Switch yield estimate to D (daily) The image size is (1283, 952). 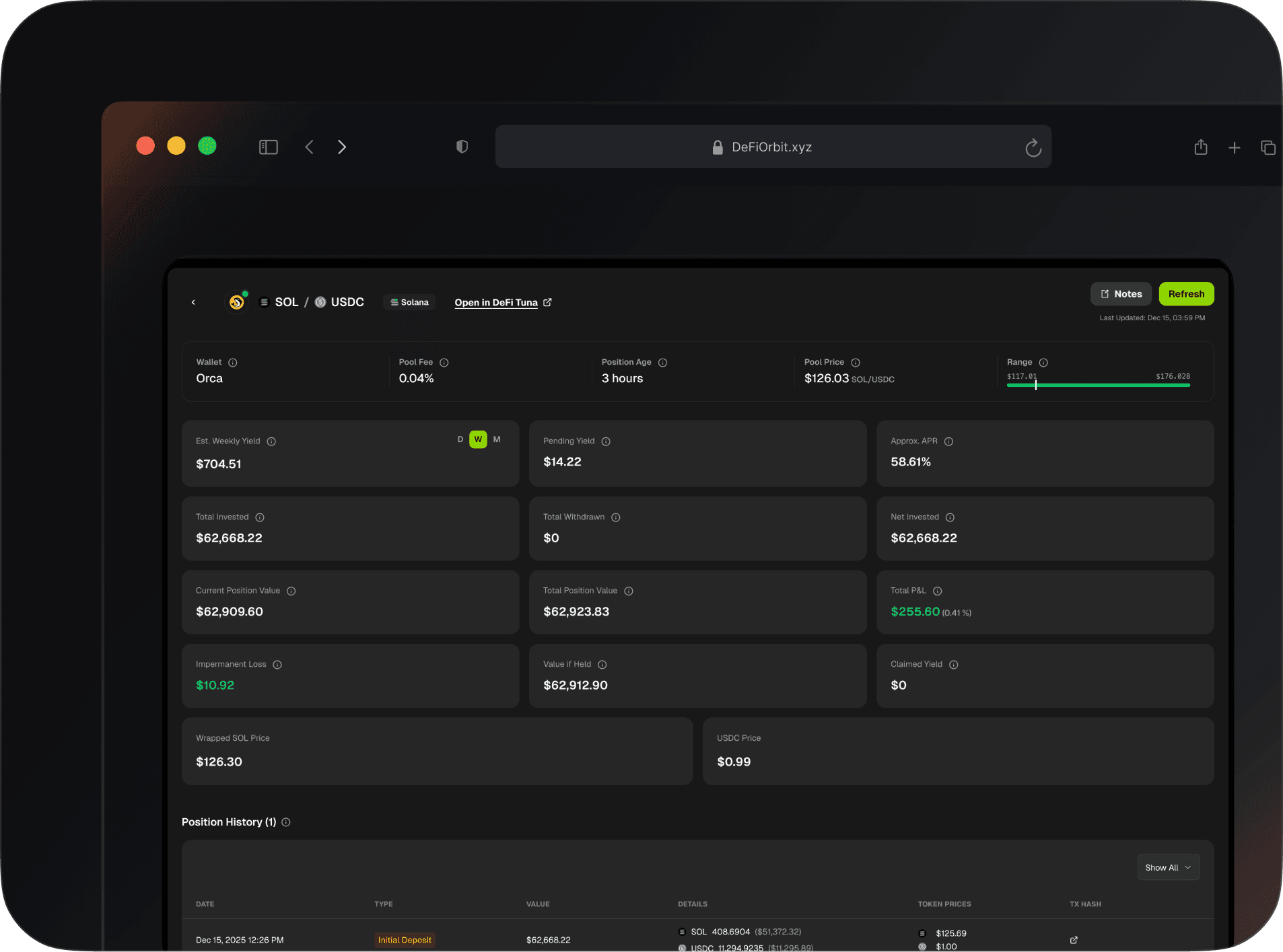coord(460,439)
